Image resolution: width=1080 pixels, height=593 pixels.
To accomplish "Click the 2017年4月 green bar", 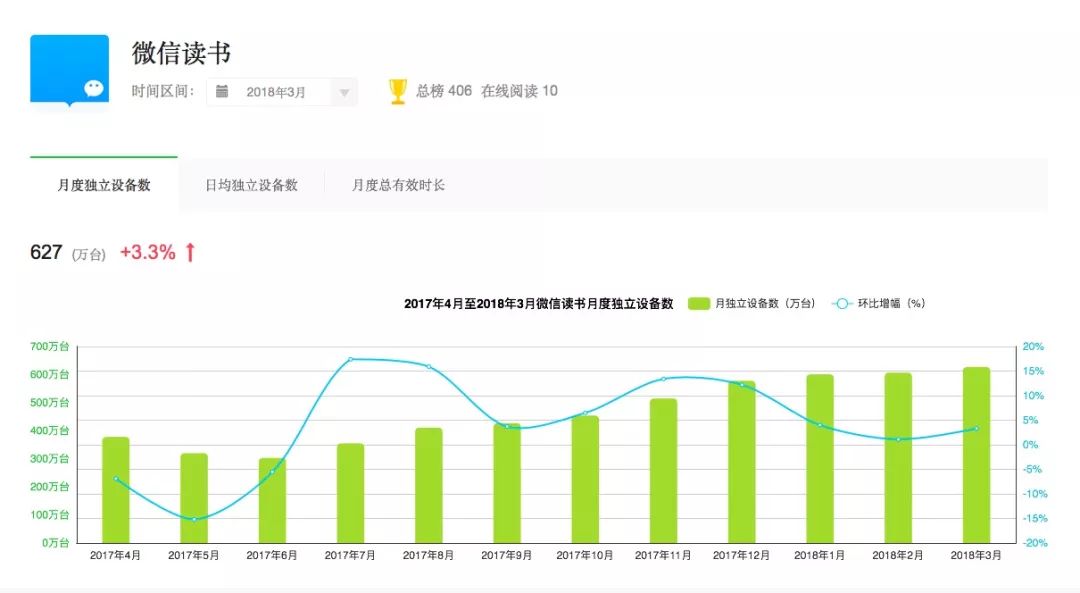I will (116, 490).
